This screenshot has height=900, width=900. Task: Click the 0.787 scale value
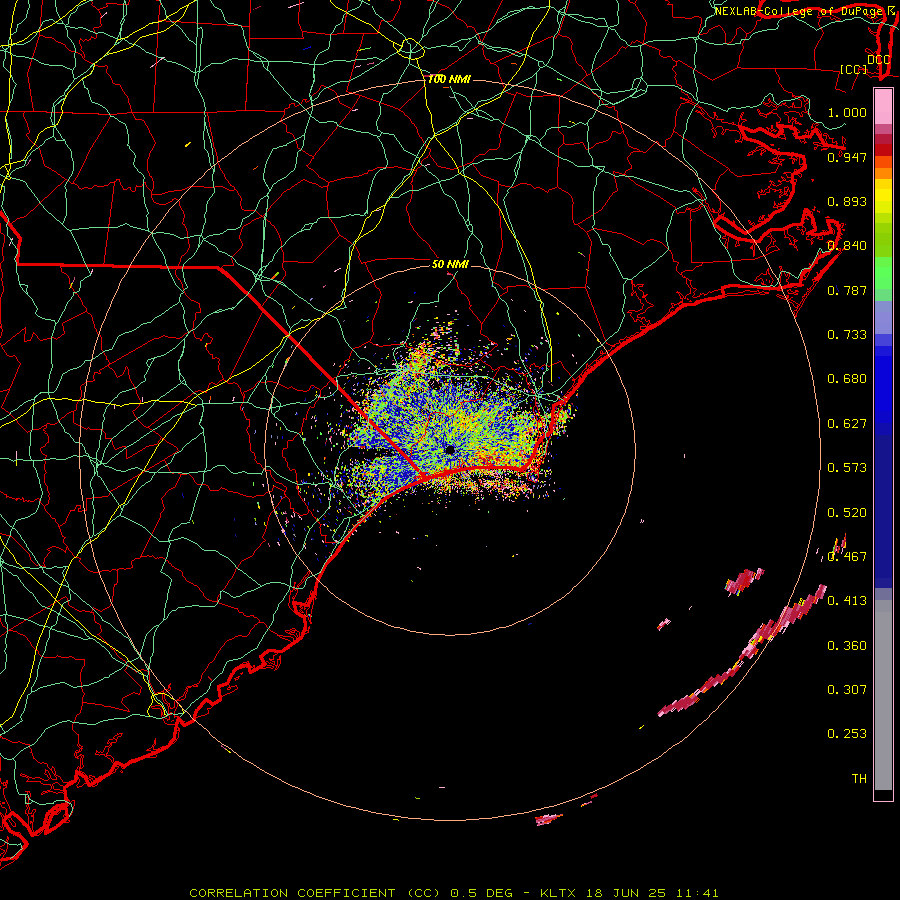(x=847, y=290)
